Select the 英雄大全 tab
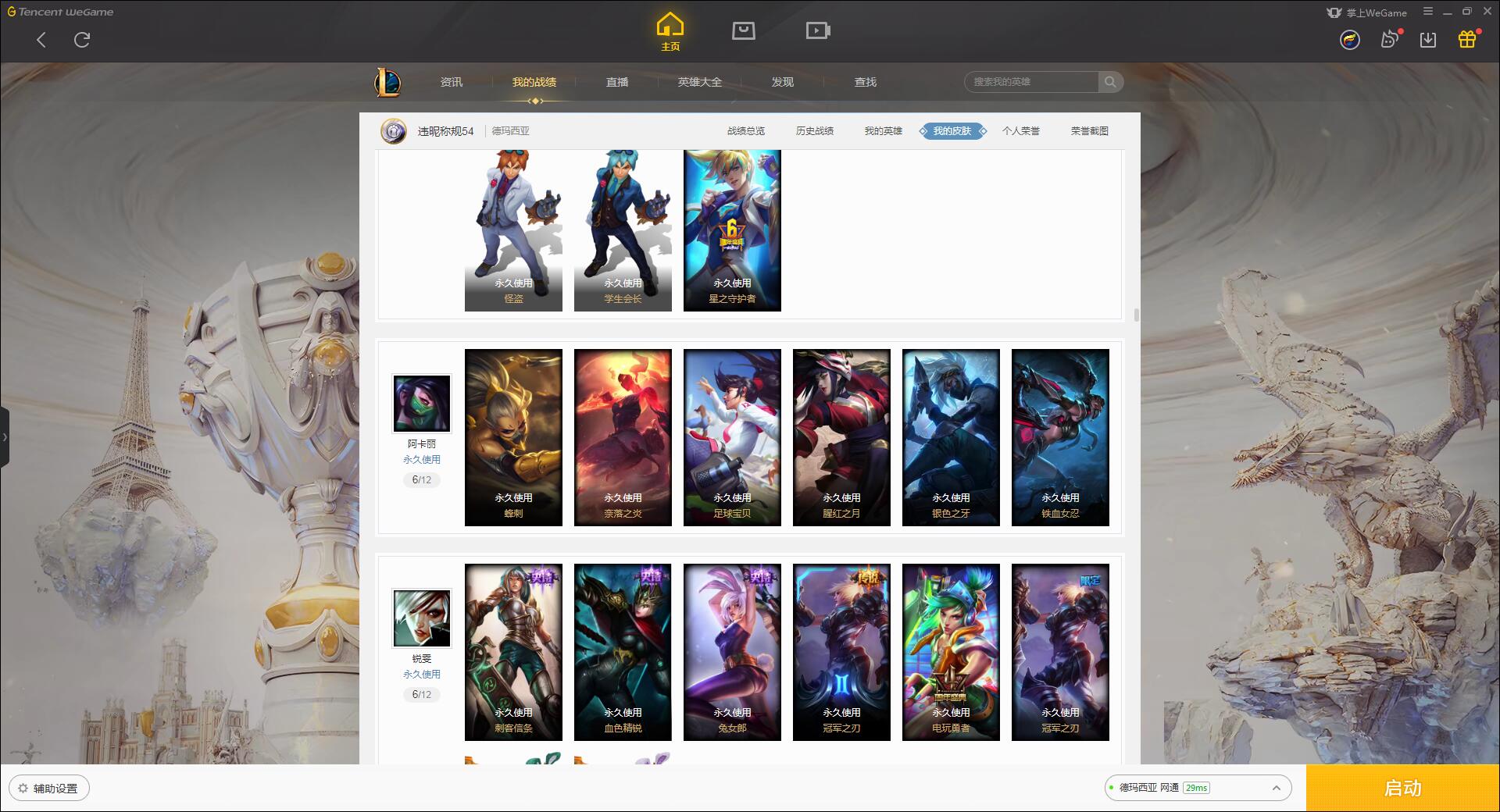The height and width of the screenshot is (812, 1500). (x=700, y=82)
